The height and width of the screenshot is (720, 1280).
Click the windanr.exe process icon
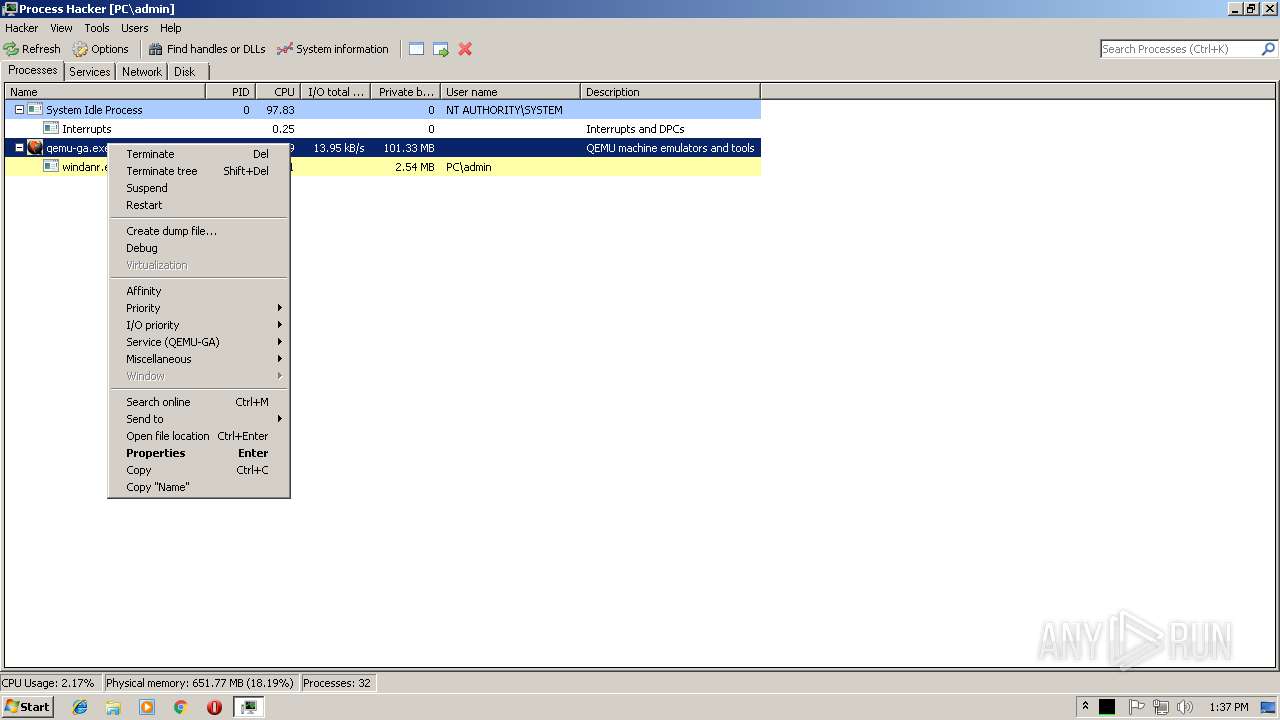51,167
